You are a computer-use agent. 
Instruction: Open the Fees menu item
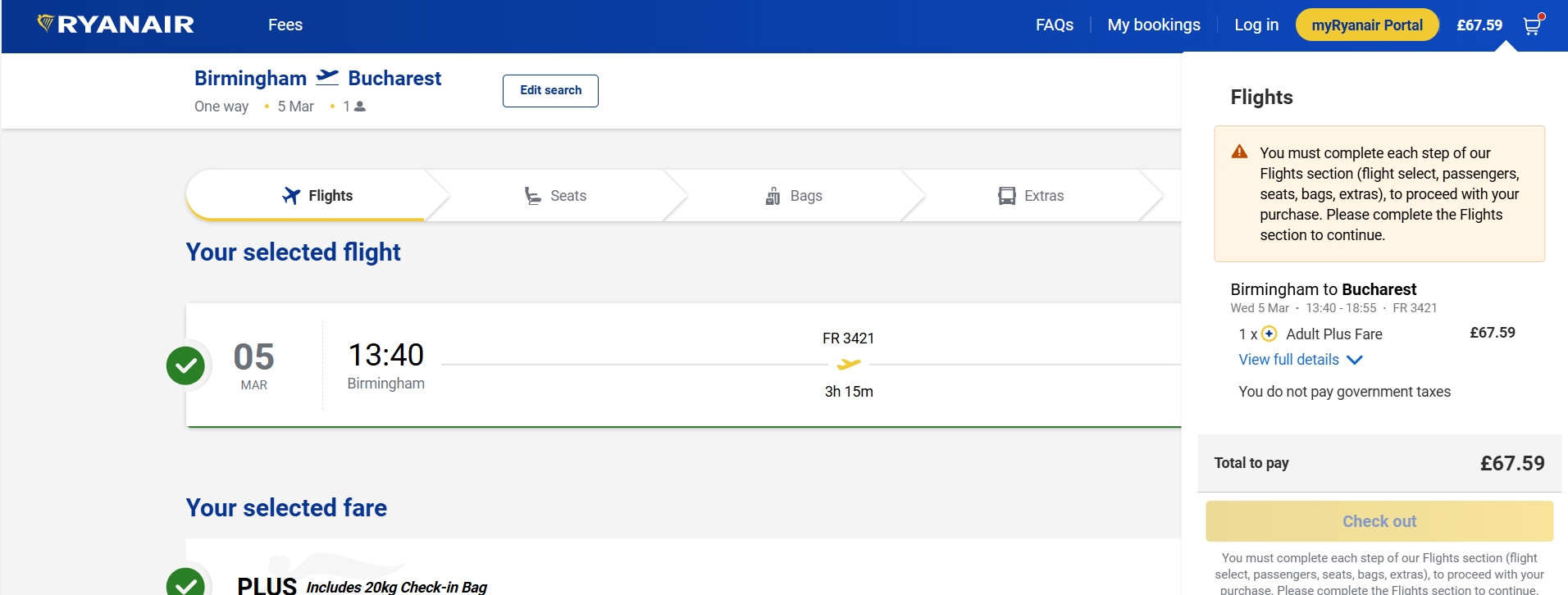(285, 25)
